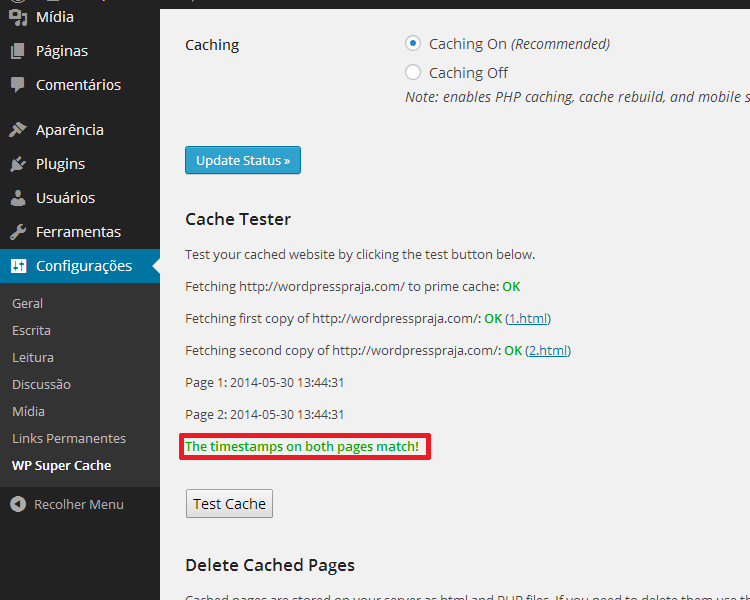
Task: Click the 'Page 2: 2014-05-30 13:44:31' text
Action: tap(265, 414)
